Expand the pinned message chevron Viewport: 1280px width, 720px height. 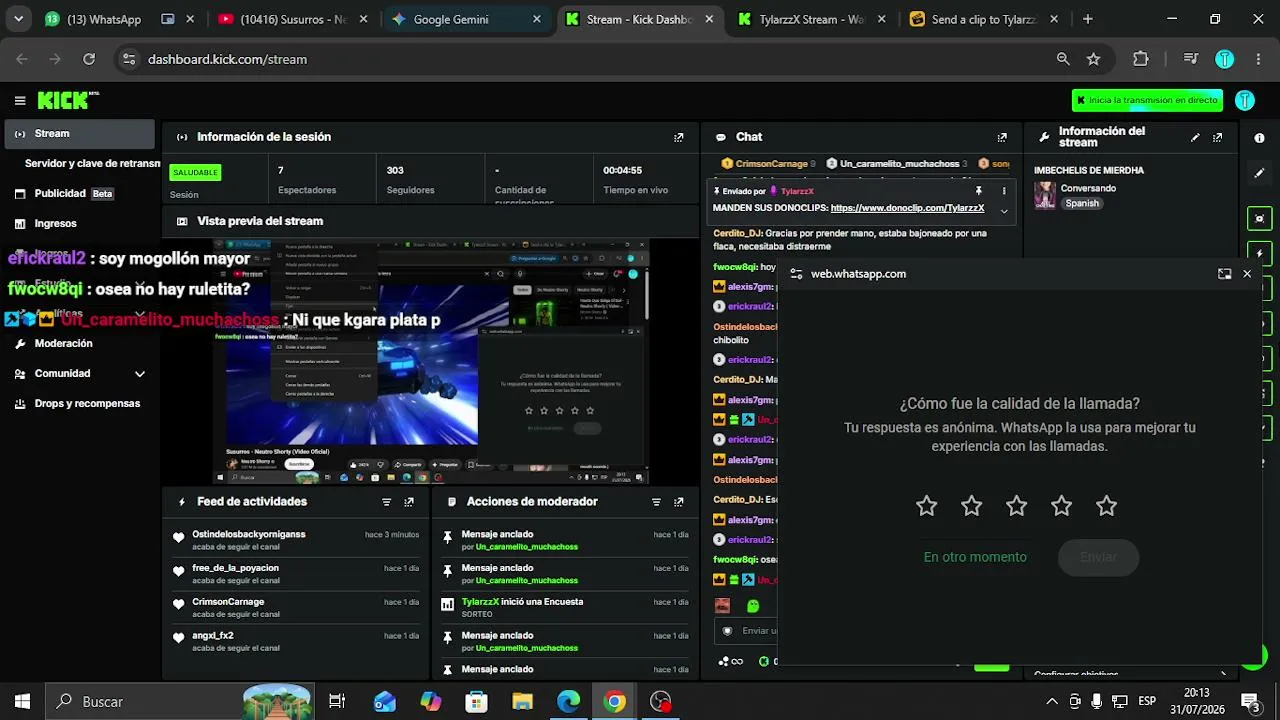pyautogui.click(x=1004, y=210)
